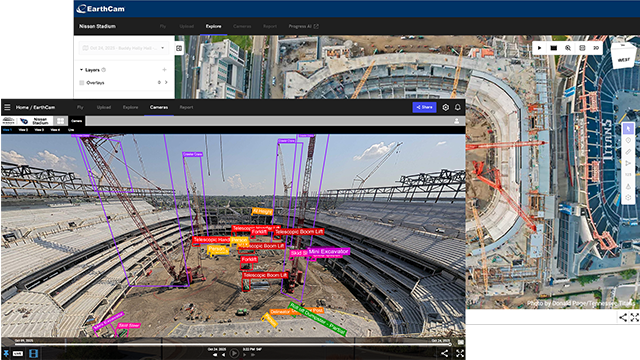Open the Explore tab in the Cameras window
This screenshot has width=640, height=360.
[x=131, y=107]
